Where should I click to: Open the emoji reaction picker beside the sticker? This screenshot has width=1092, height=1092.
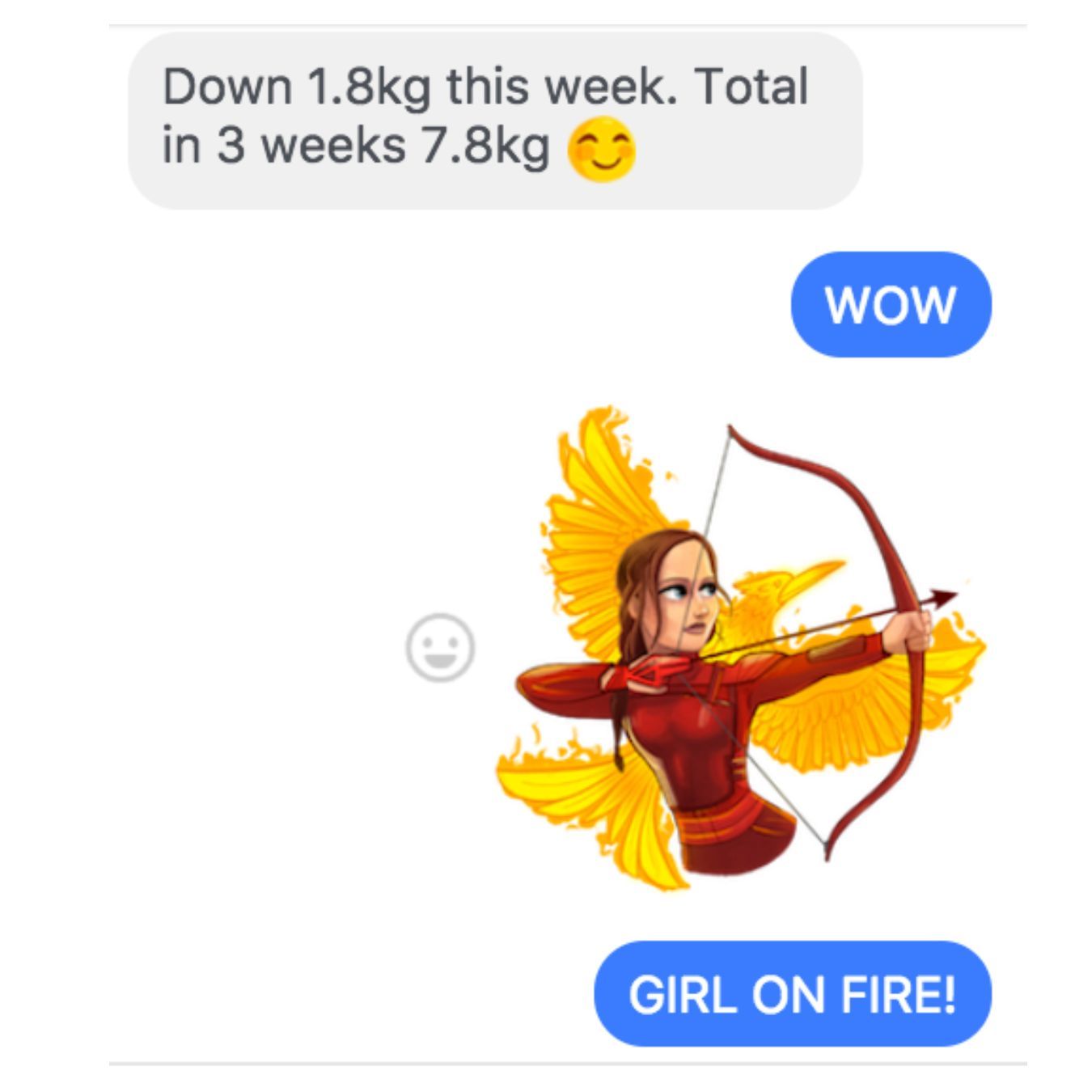click(x=440, y=648)
